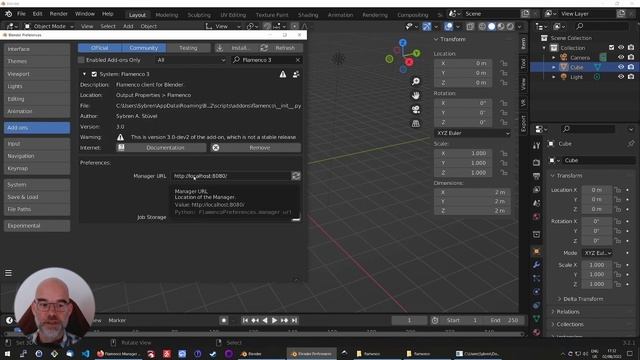640x360 pixels.
Task: Switch perspective/orthographic grid gizmo icon
Action: [x=416, y=123]
